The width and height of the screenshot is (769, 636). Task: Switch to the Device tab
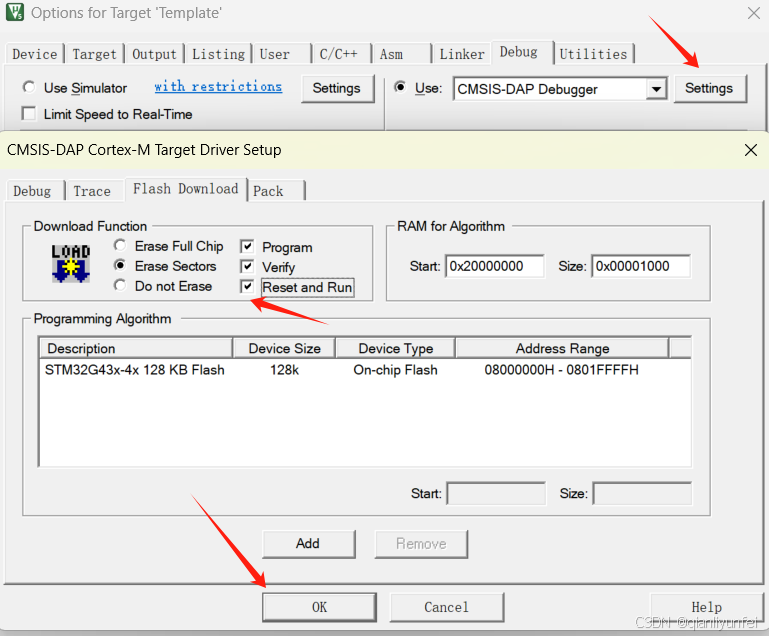[35, 54]
